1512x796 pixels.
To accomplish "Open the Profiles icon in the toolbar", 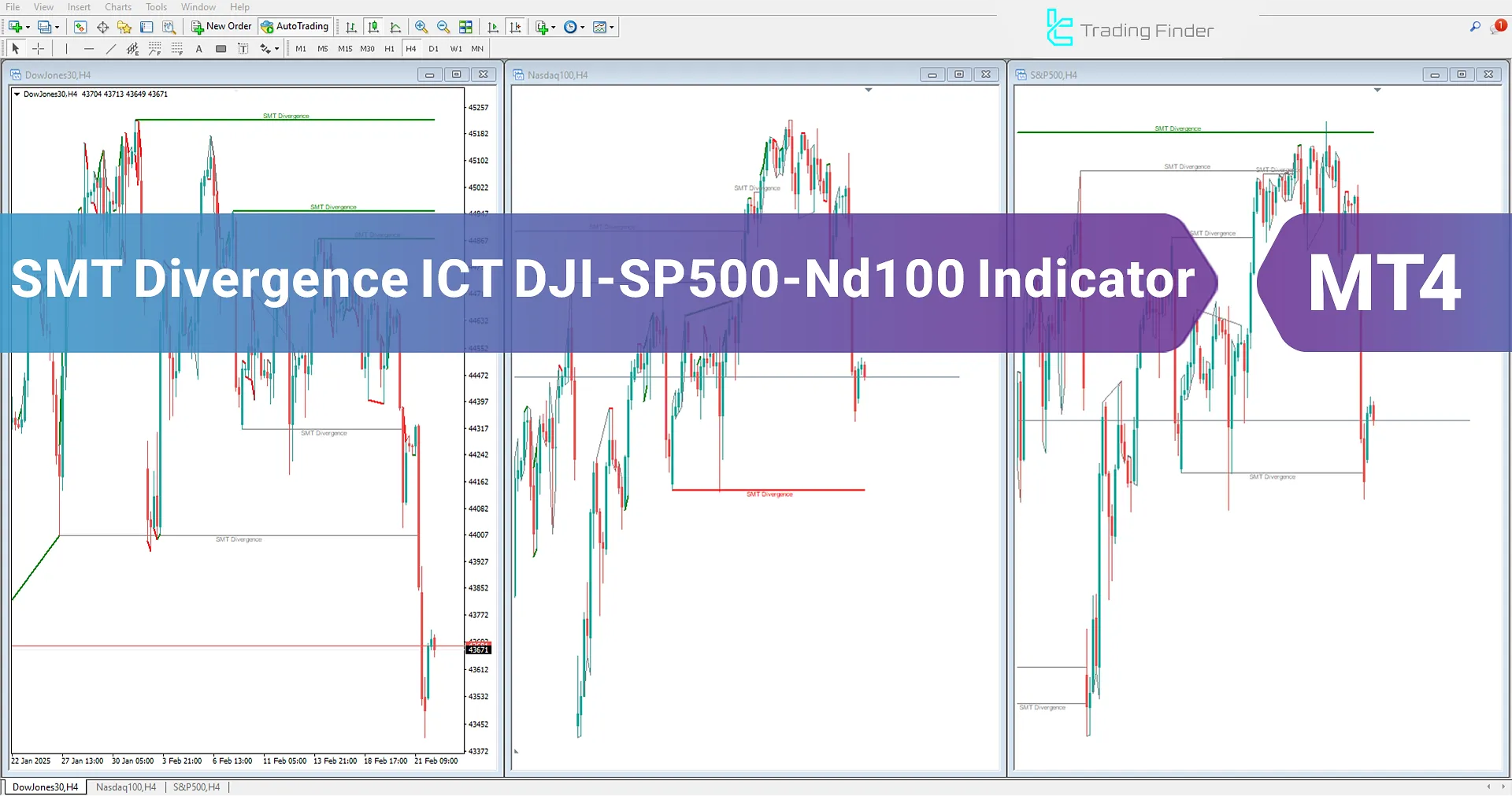I will coord(45,27).
